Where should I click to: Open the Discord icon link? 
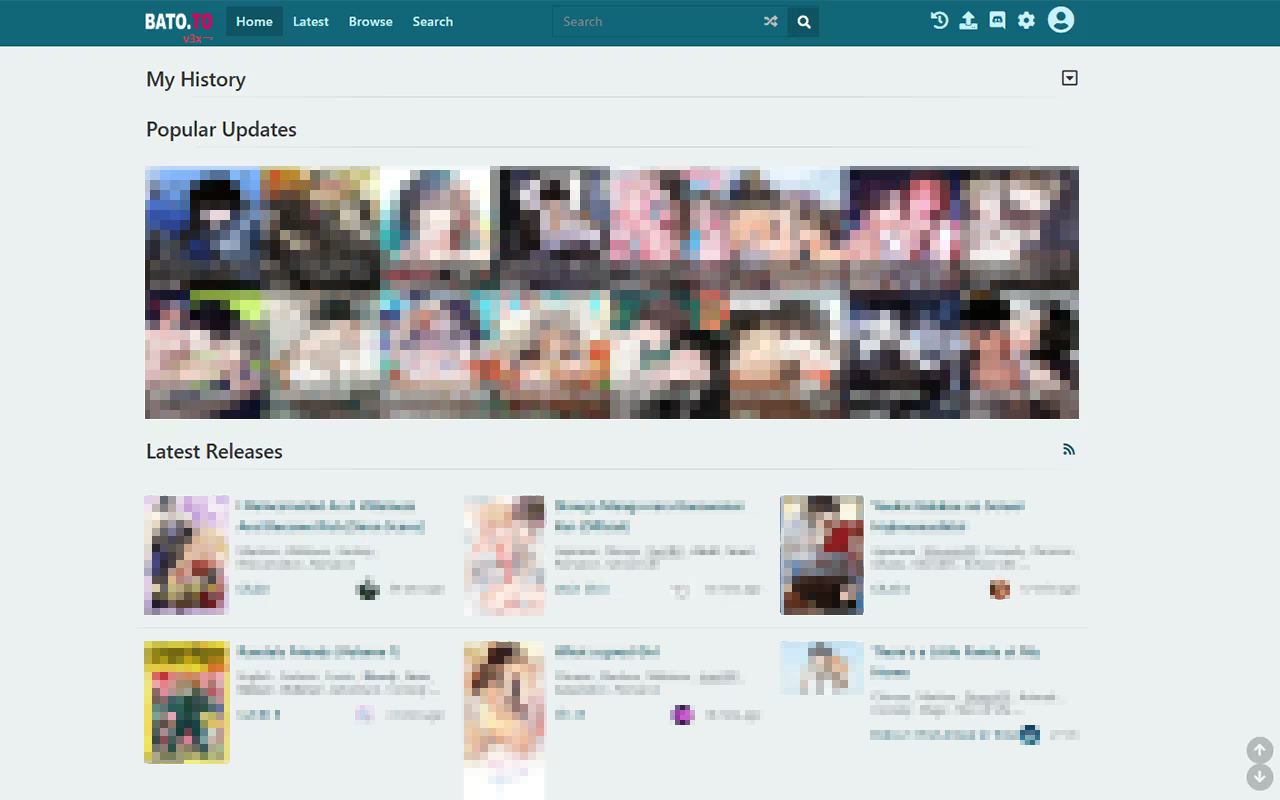click(x=997, y=20)
